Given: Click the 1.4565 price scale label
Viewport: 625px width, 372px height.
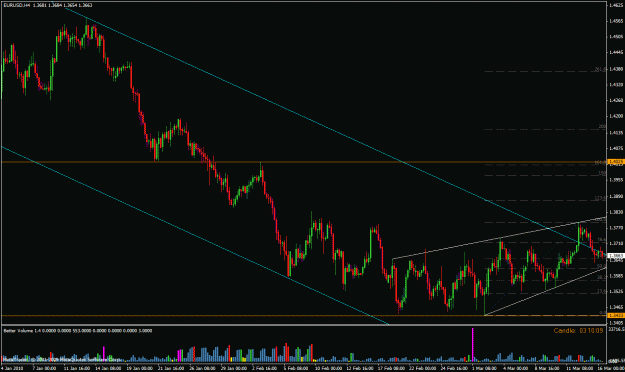Looking at the screenshot, I should pos(616,21).
